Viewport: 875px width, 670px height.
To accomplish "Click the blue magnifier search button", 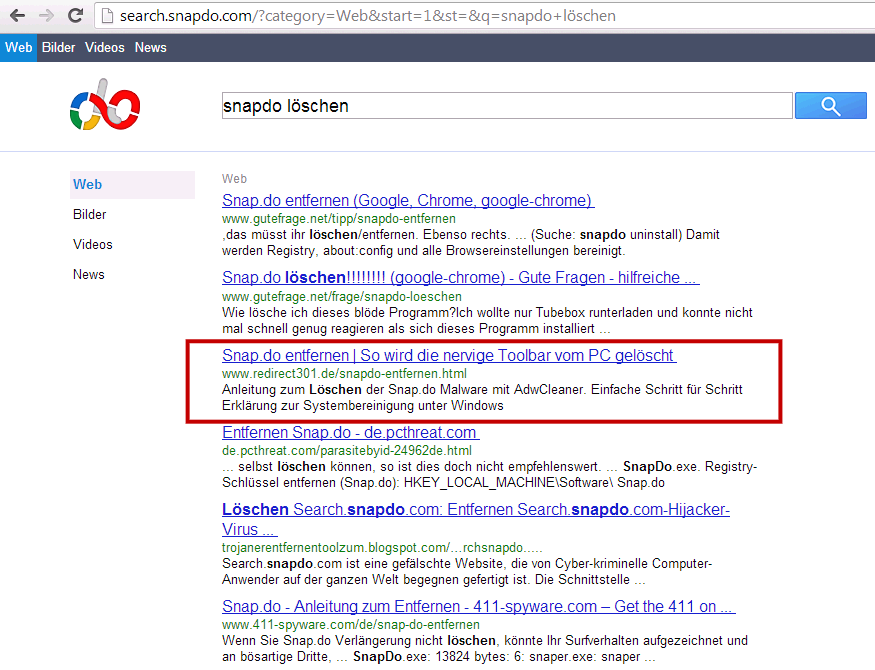I will click(x=830, y=105).
